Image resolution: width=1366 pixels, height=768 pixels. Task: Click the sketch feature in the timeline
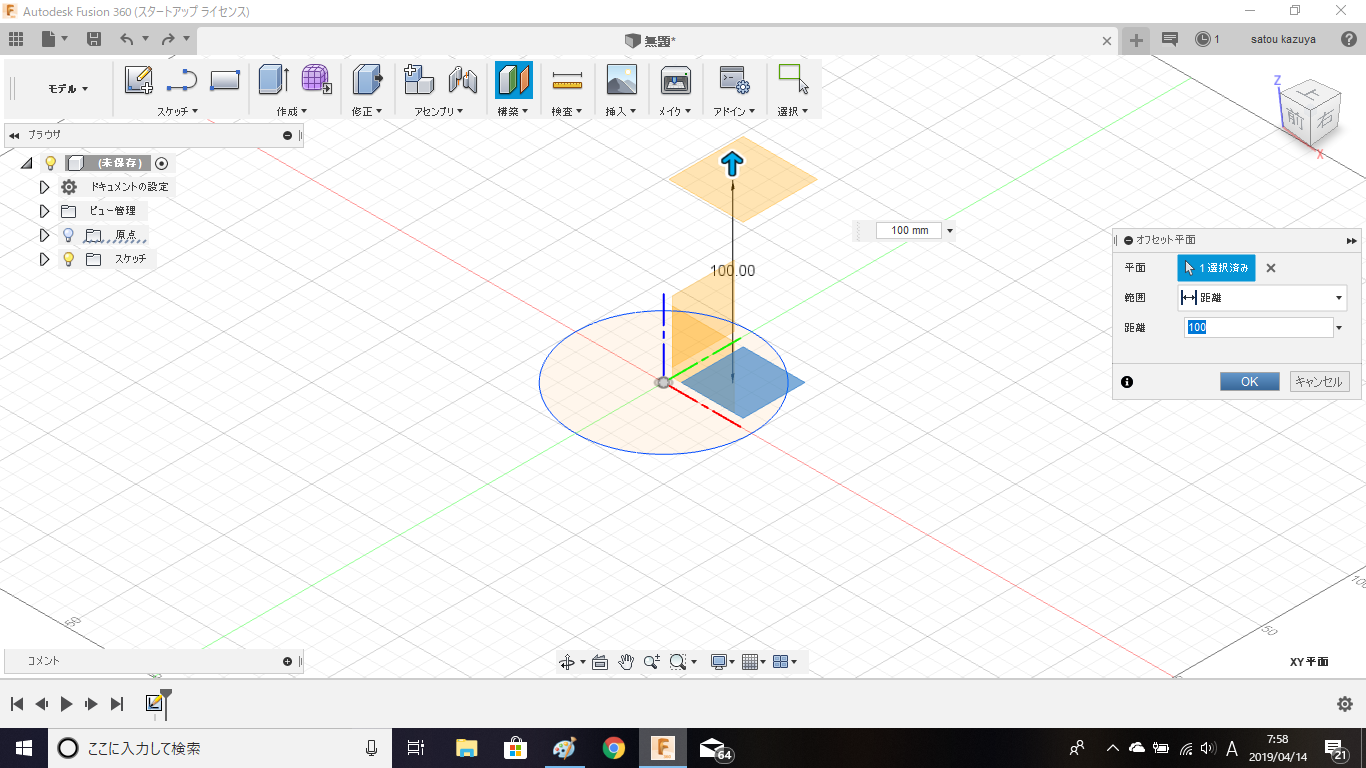[x=154, y=704]
